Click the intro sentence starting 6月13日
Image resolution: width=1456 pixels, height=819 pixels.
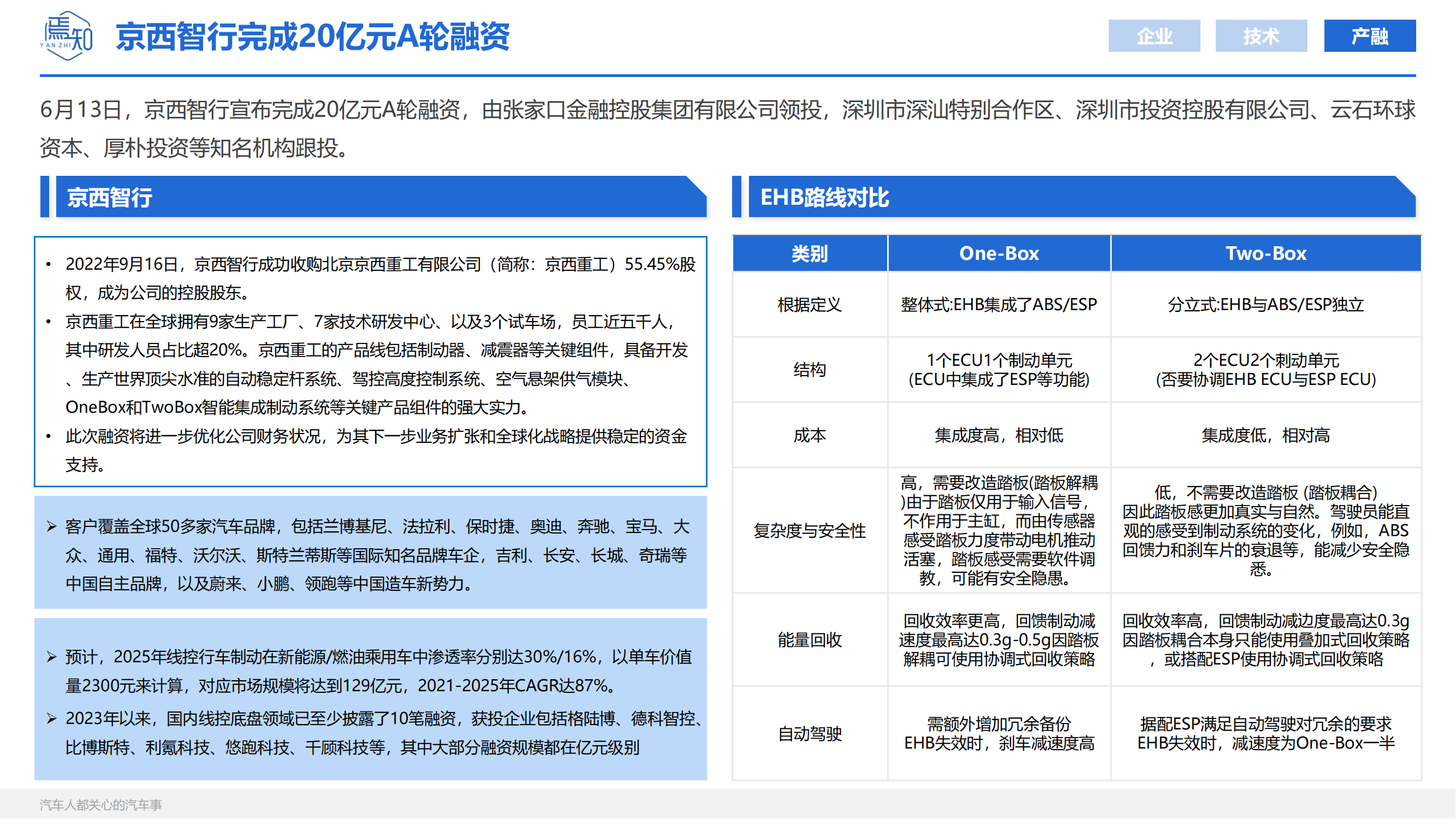pos(727,129)
